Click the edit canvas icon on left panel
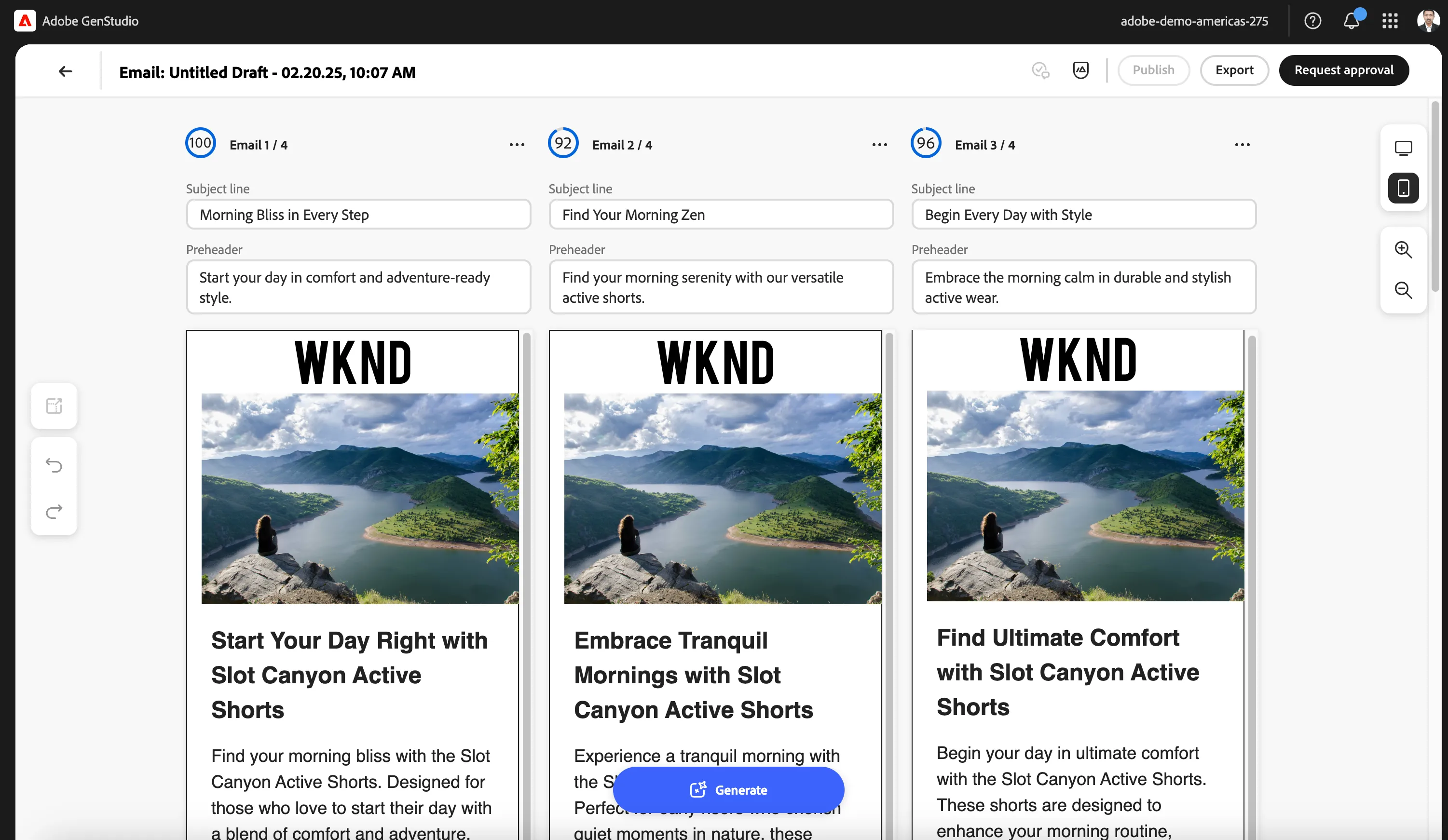Screen dimensions: 1448x840 (x=54, y=406)
